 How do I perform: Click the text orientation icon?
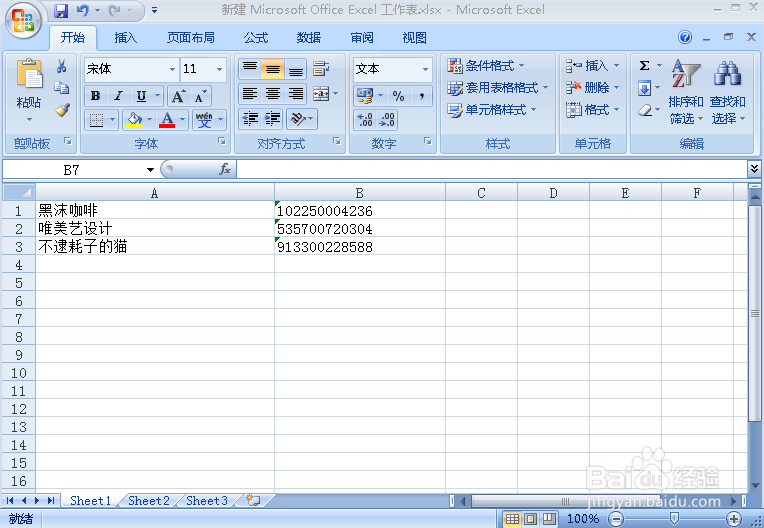298,119
